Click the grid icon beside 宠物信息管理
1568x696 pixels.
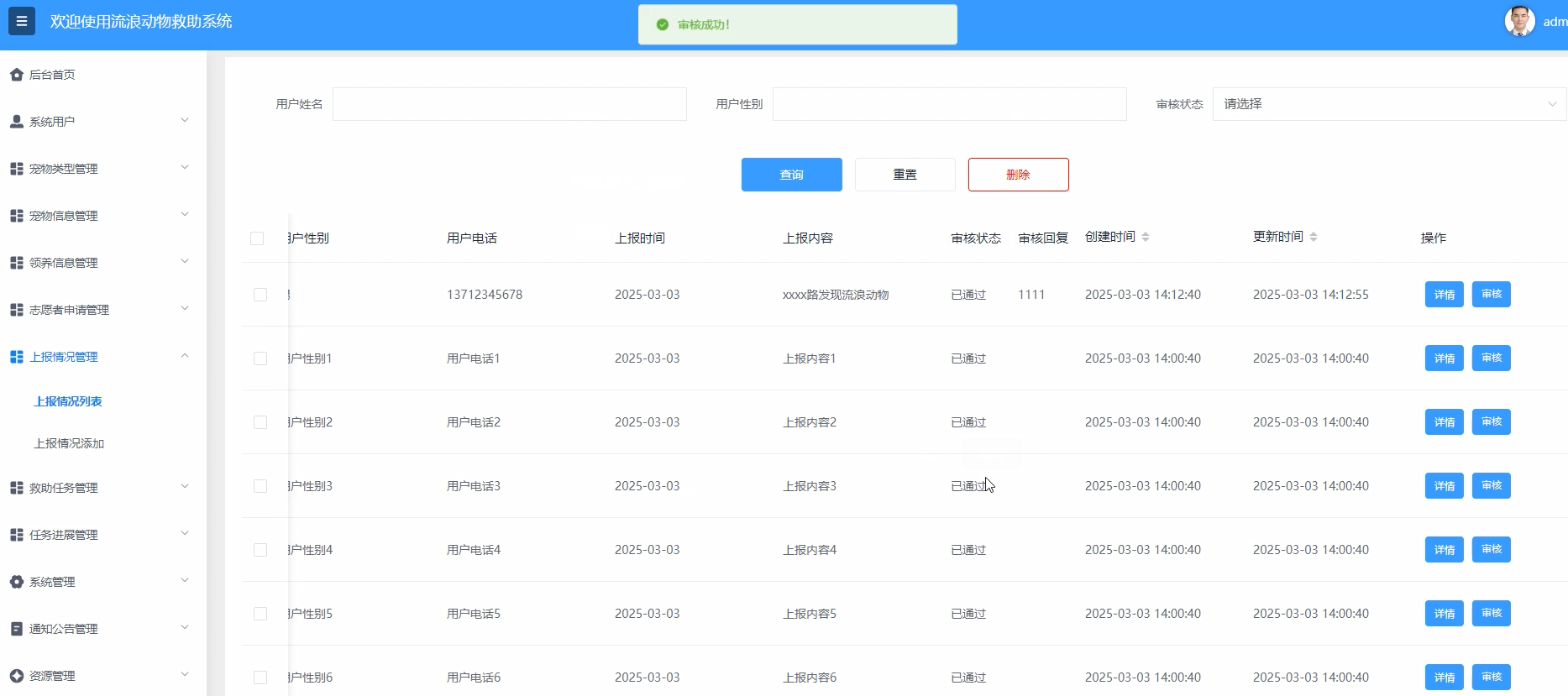16,216
